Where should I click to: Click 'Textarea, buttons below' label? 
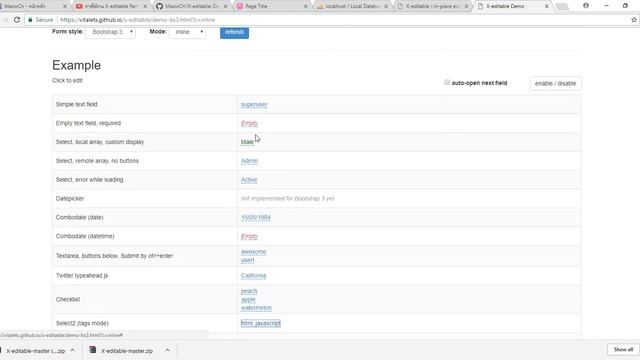(x=114, y=256)
